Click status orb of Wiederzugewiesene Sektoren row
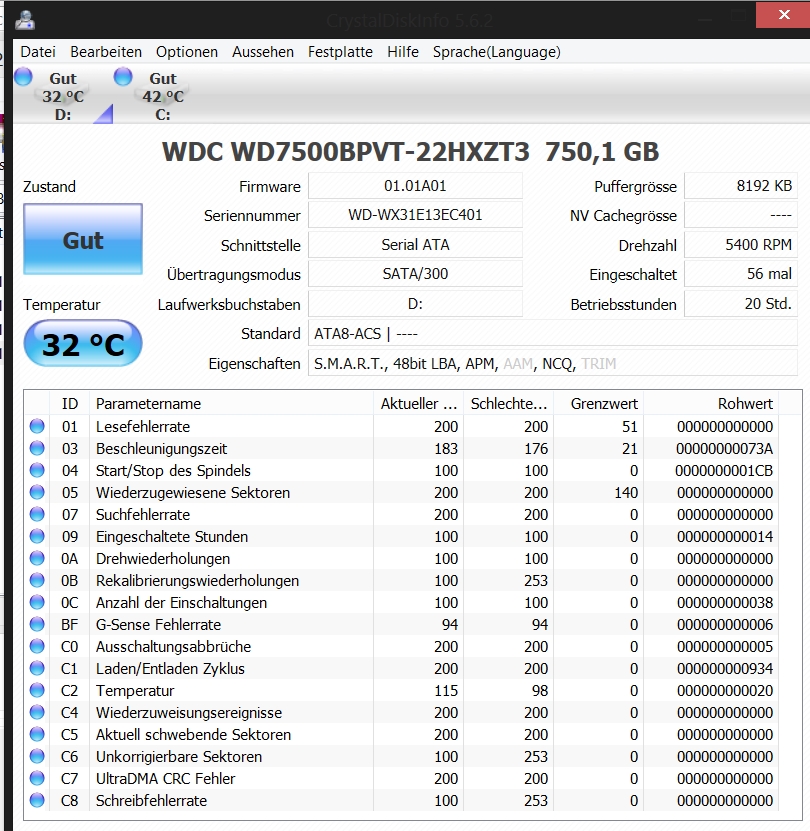 click(x=37, y=492)
